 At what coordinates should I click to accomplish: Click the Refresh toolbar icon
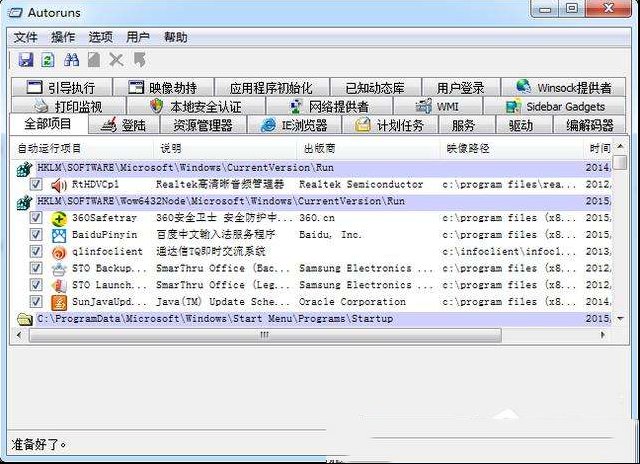click(x=48, y=60)
